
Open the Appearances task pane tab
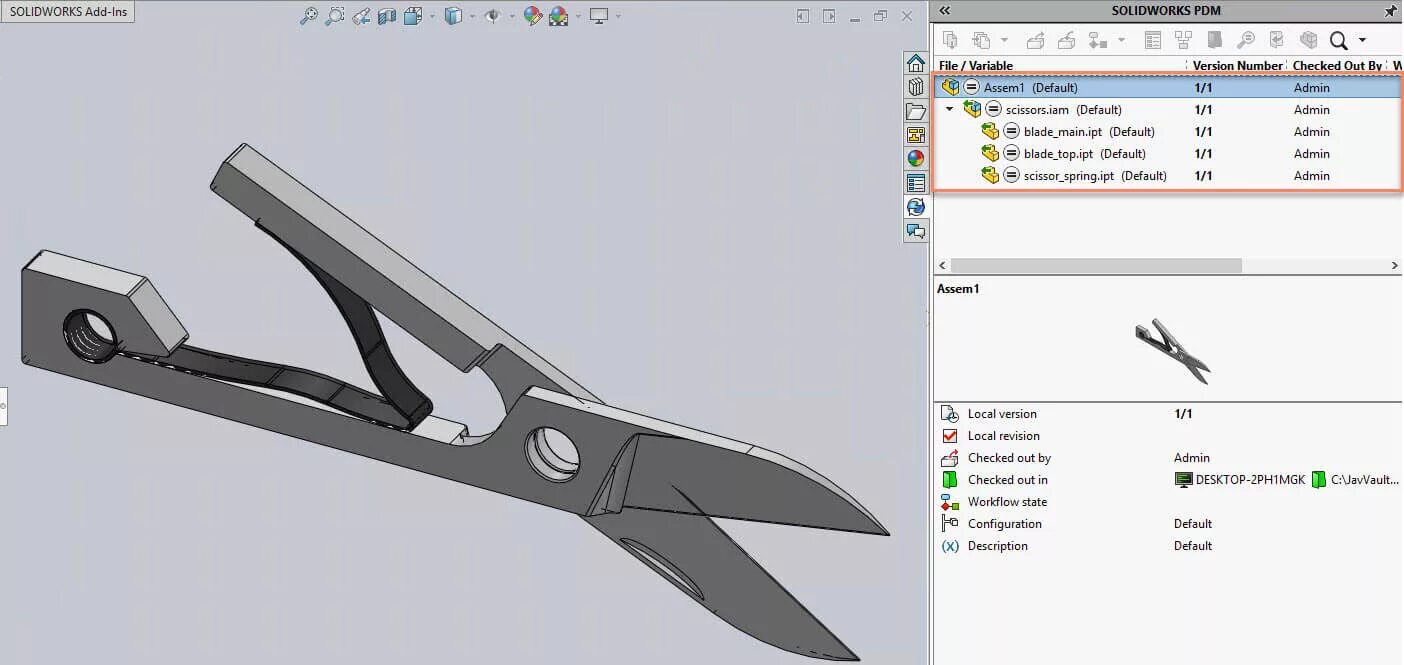pos(916,158)
